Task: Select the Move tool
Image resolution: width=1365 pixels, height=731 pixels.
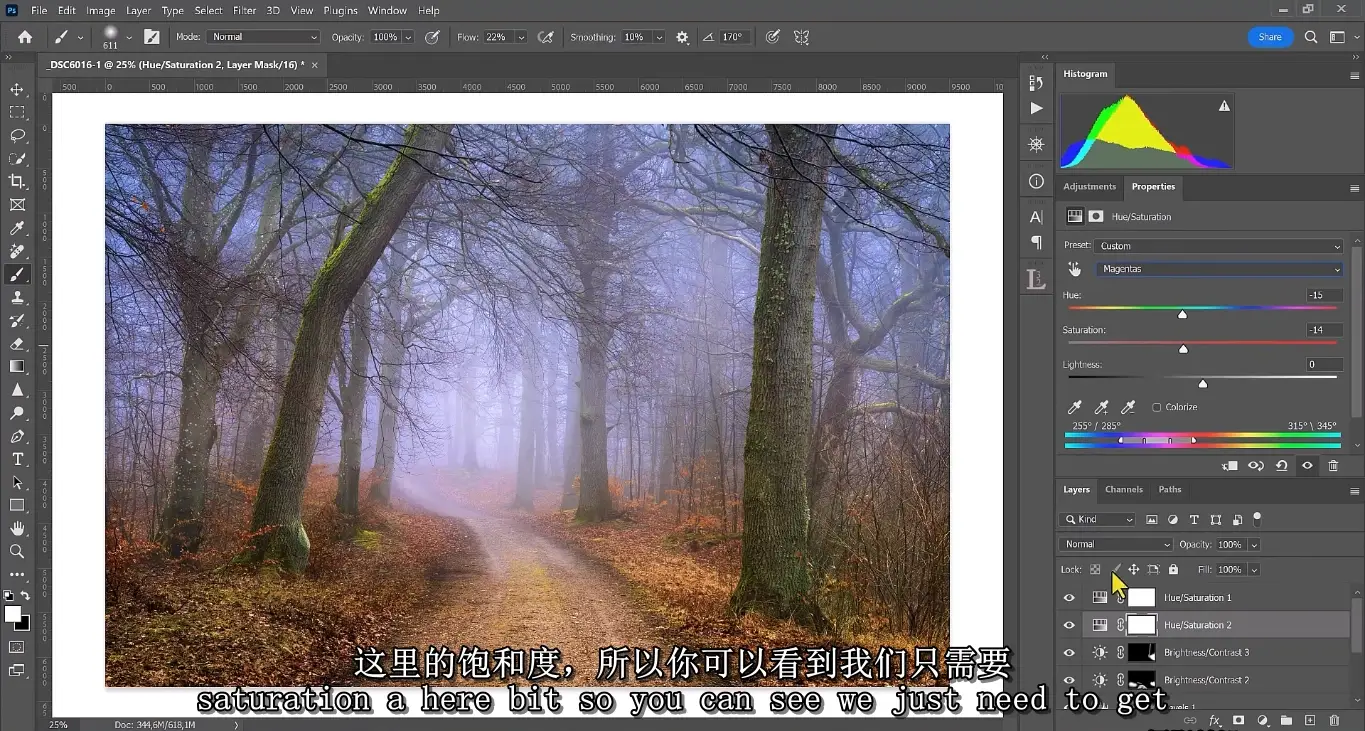Action: (17, 90)
